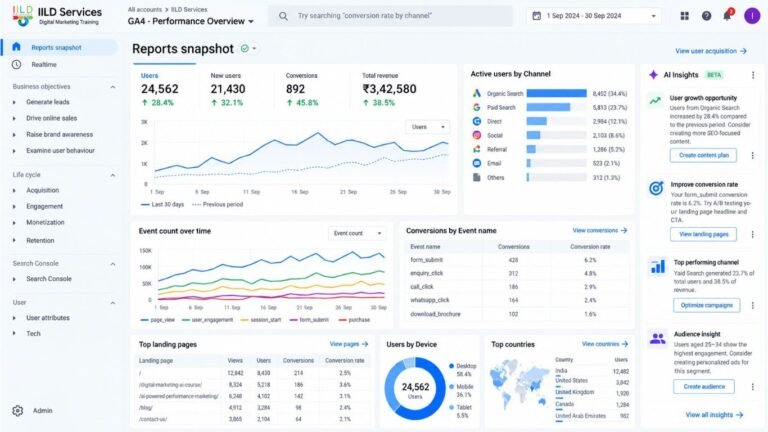Viewport: 768px width, 432px height.
Task: Expand Drive online sales
Action: point(14,119)
